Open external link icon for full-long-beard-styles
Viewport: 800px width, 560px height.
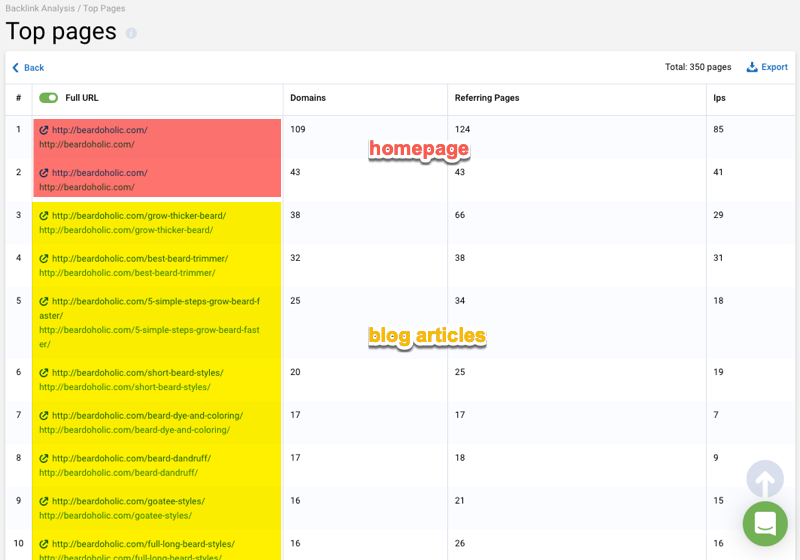[44, 544]
